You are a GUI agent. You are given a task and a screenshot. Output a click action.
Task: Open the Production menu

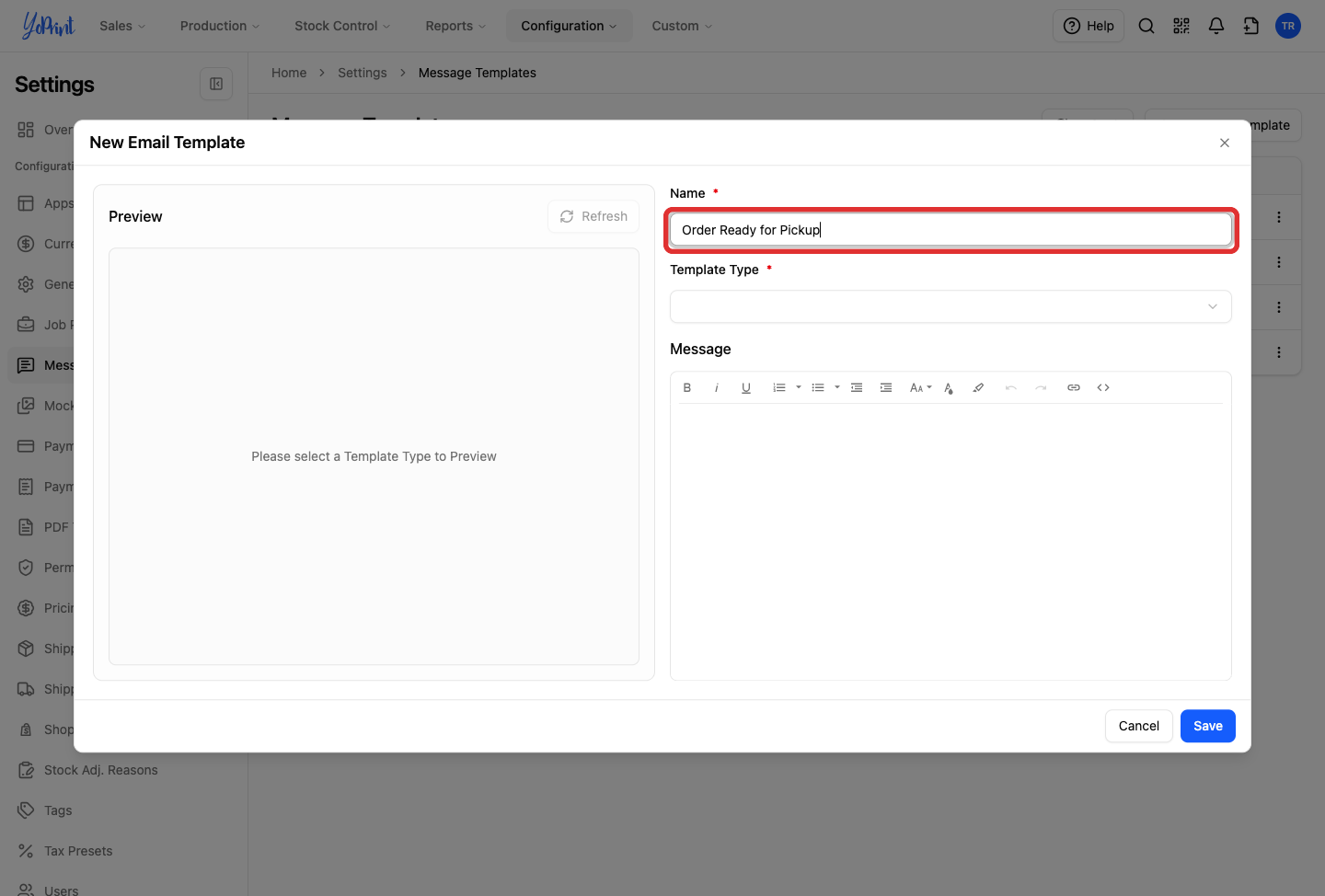(220, 26)
